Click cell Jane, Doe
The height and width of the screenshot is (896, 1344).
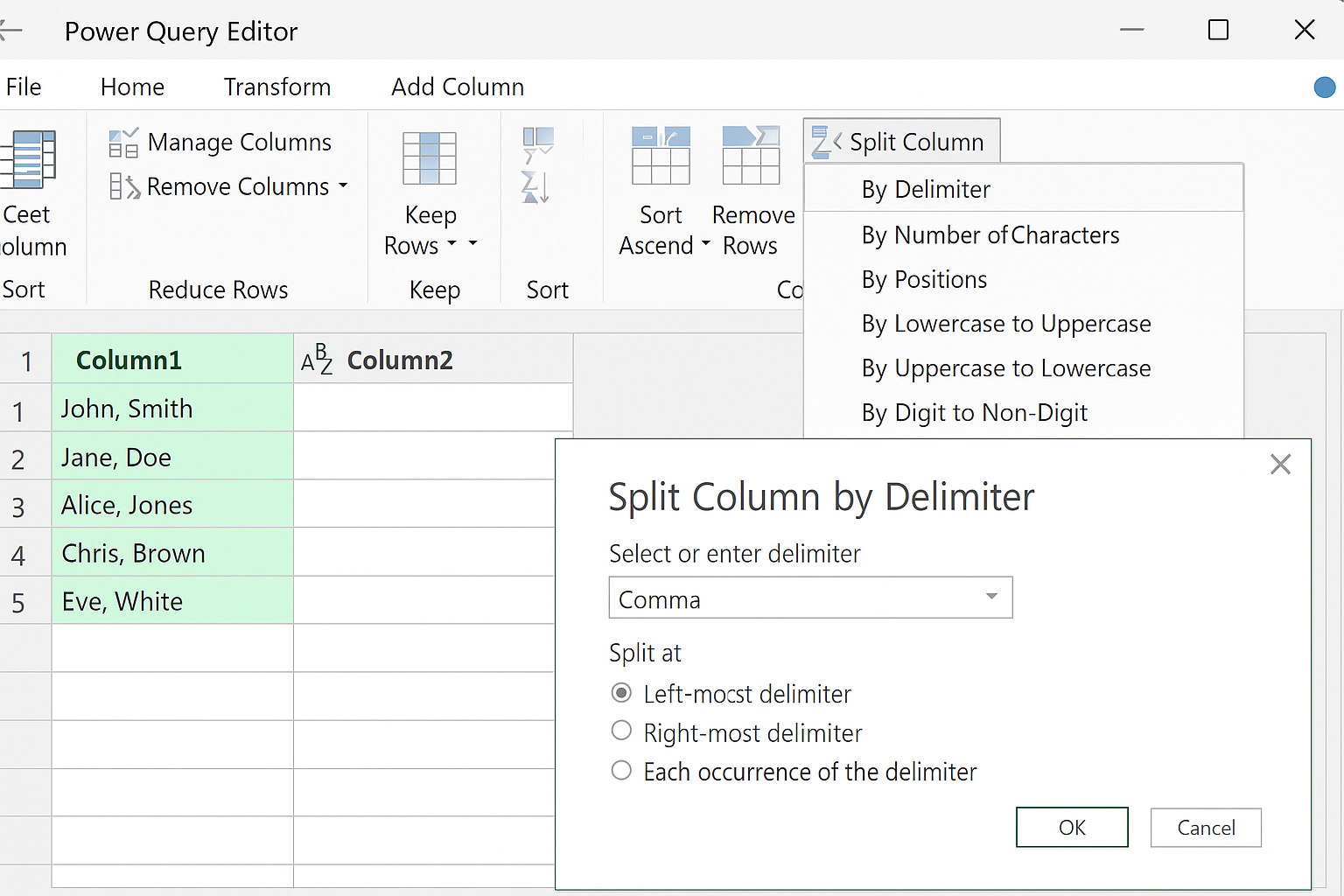(172, 456)
